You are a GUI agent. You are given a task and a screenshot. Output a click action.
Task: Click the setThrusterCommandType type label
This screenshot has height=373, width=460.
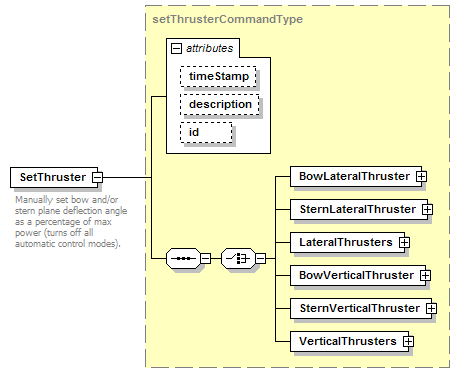click(x=228, y=19)
